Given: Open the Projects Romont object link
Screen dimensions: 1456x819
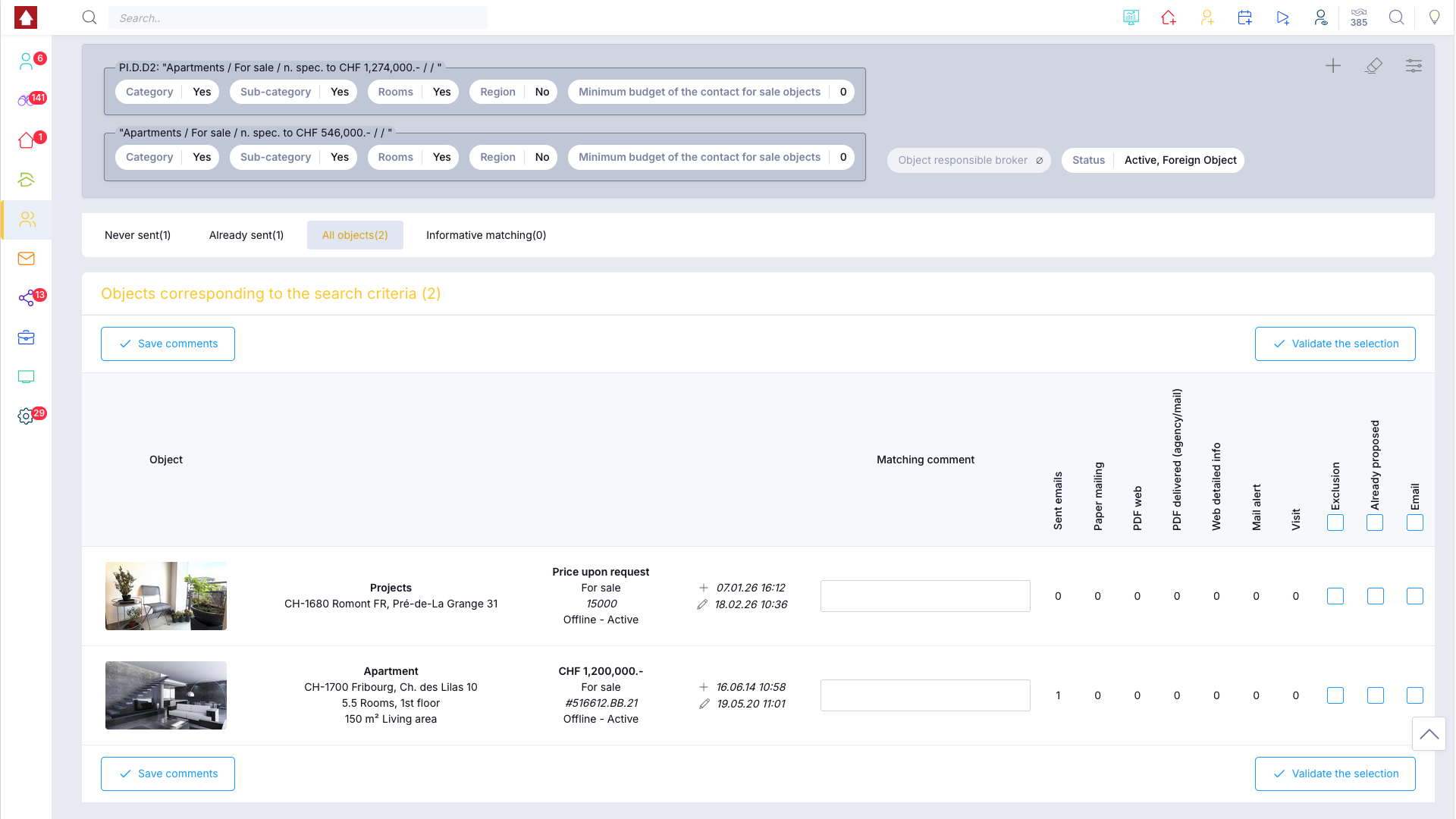Looking at the screenshot, I should (x=391, y=596).
